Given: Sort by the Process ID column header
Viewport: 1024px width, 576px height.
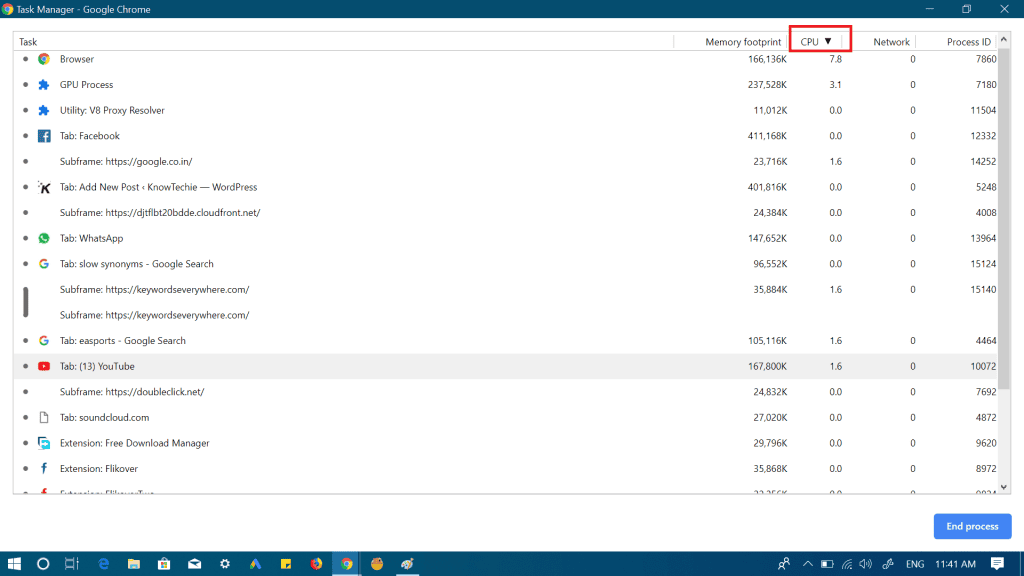Looking at the screenshot, I should [x=968, y=42].
